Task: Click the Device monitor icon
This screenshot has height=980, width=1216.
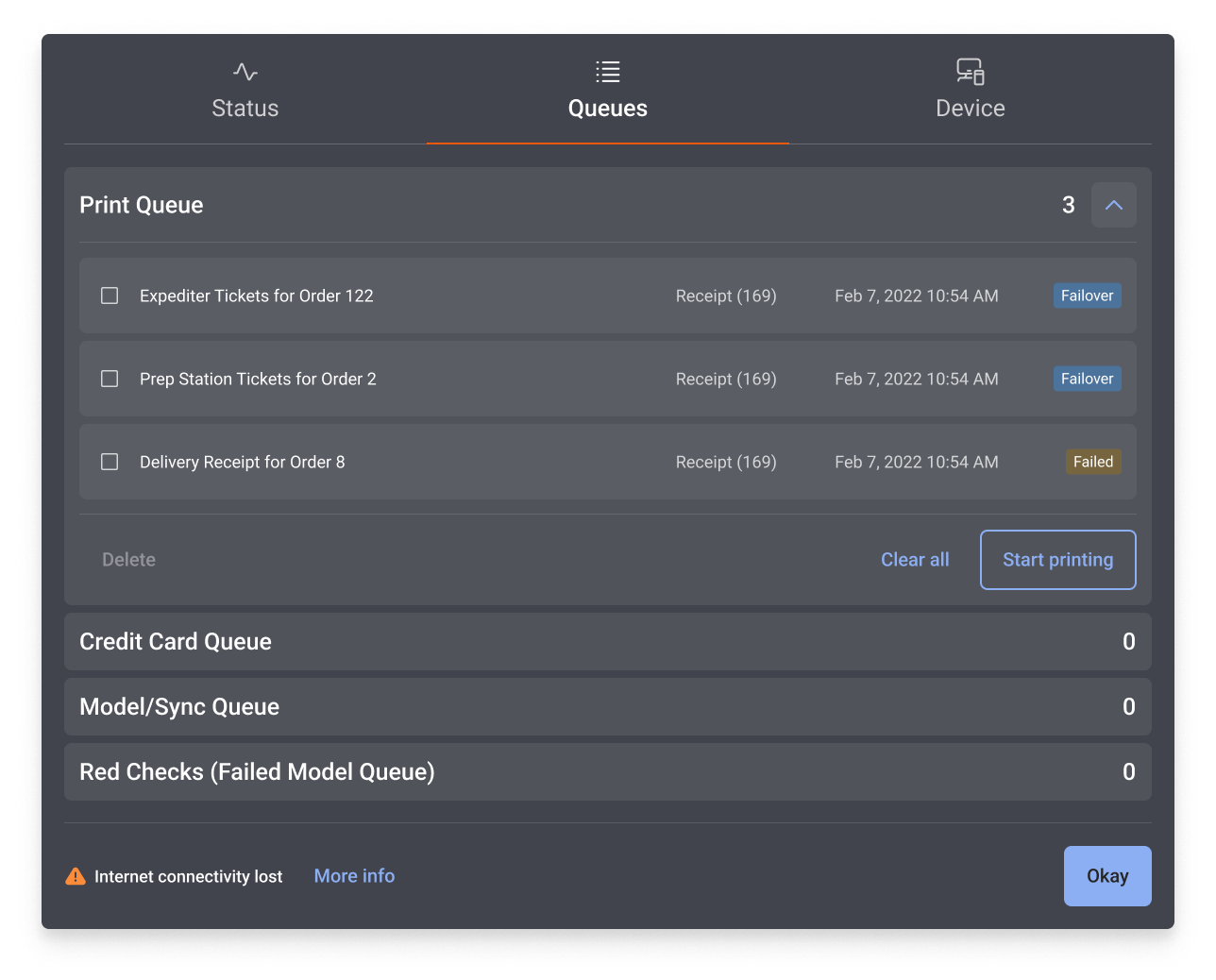Action: point(970,71)
